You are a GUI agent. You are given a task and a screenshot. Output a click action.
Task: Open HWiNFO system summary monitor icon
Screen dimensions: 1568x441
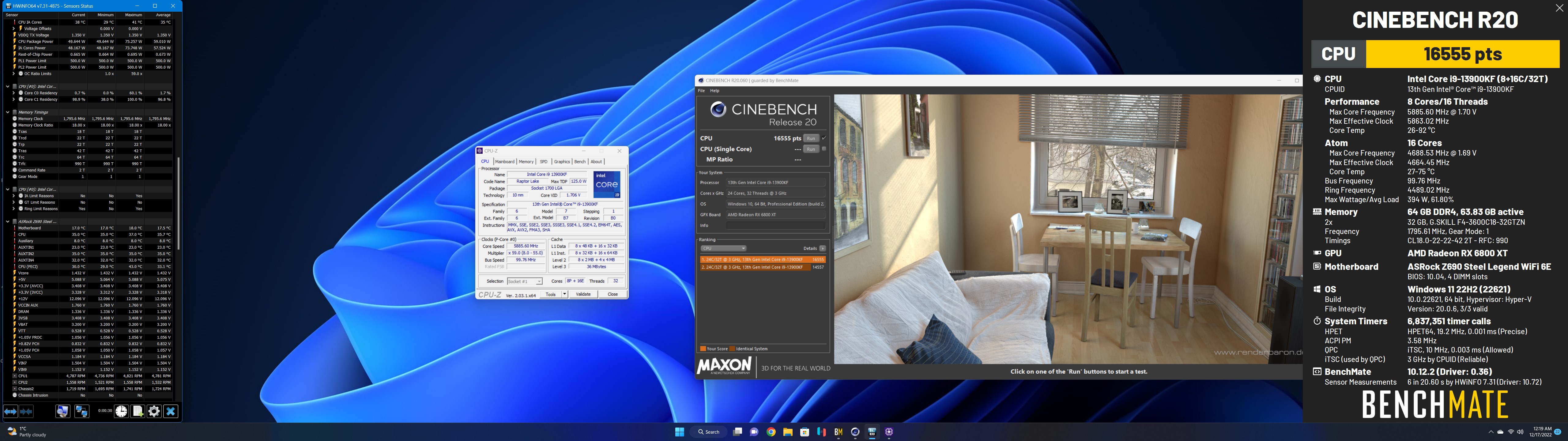[63, 412]
